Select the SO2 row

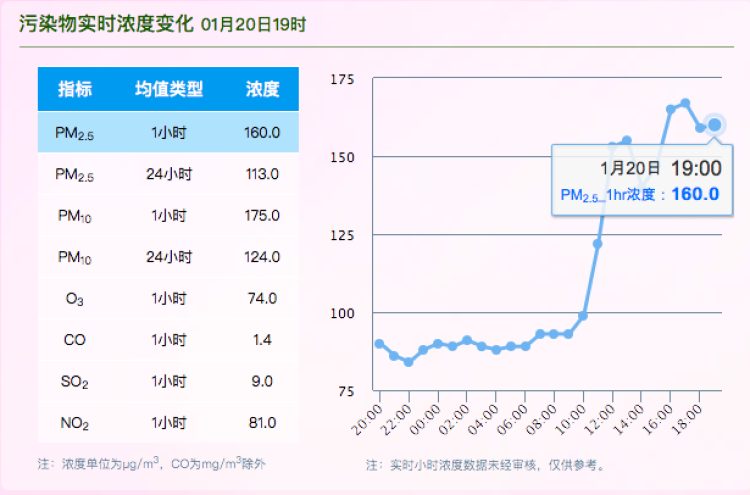click(168, 381)
